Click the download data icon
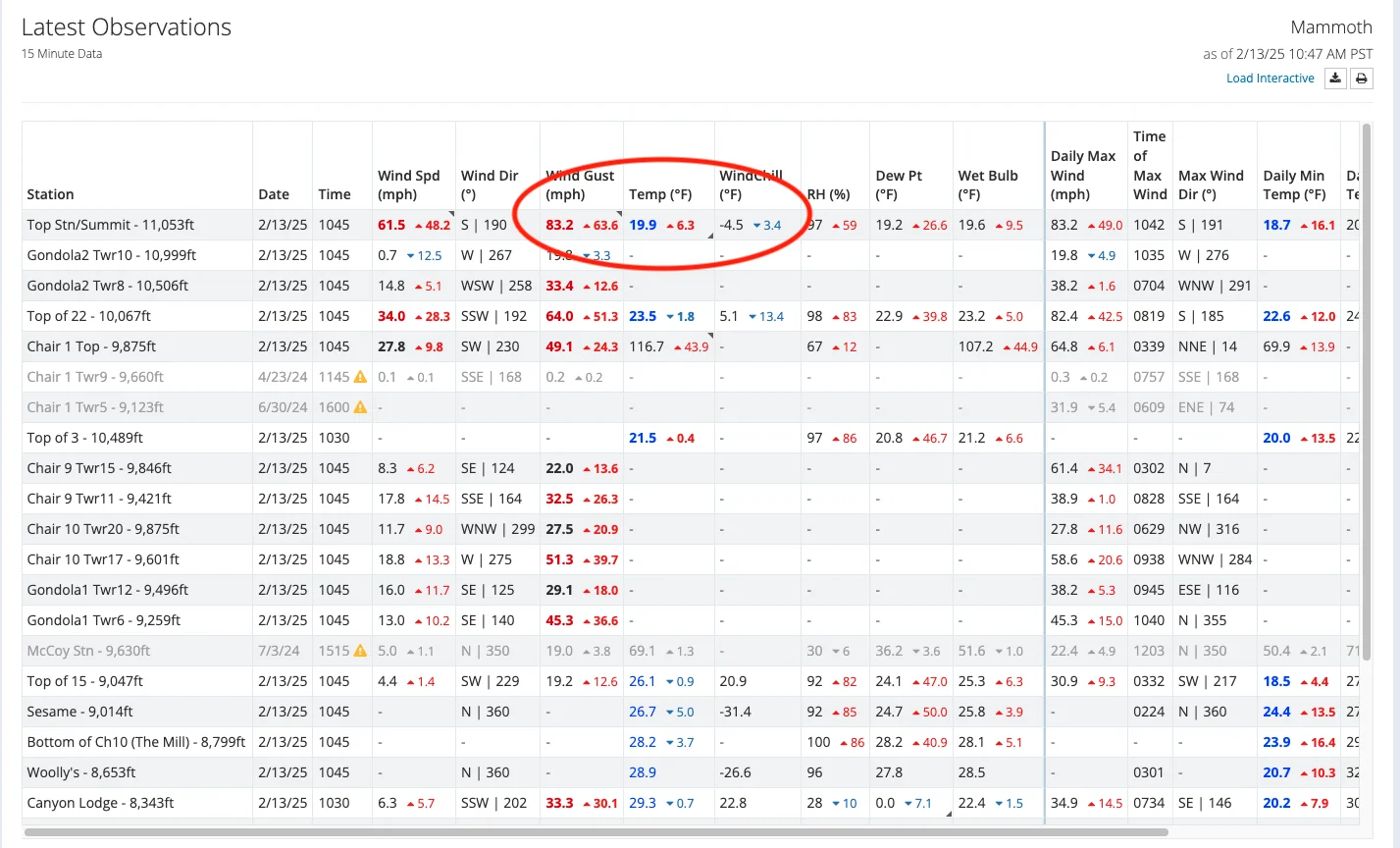Screen dimensions: 1400x848 pyautogui.click(x=1335, y=79)
